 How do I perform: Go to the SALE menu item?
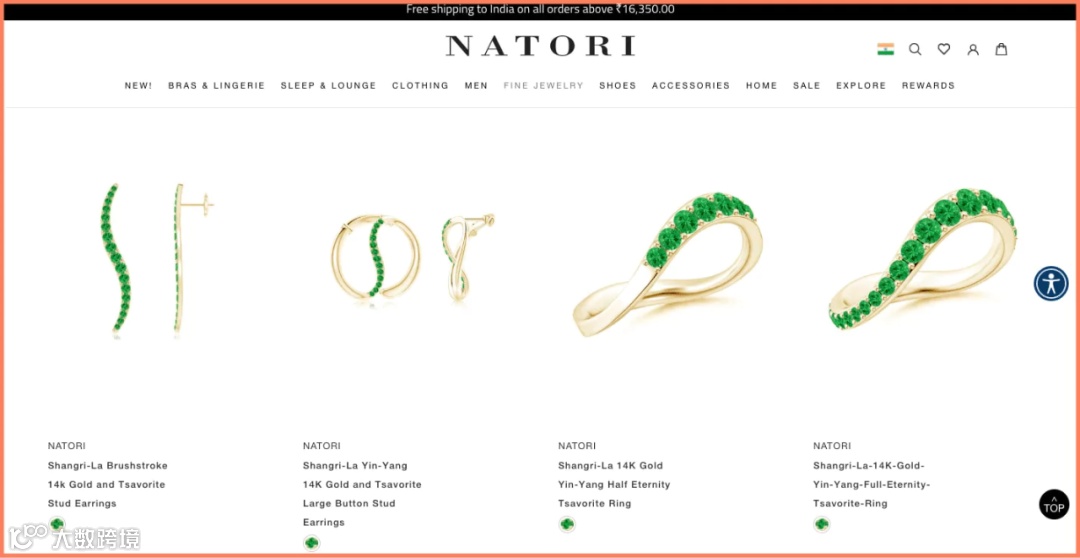coord(807,85)
